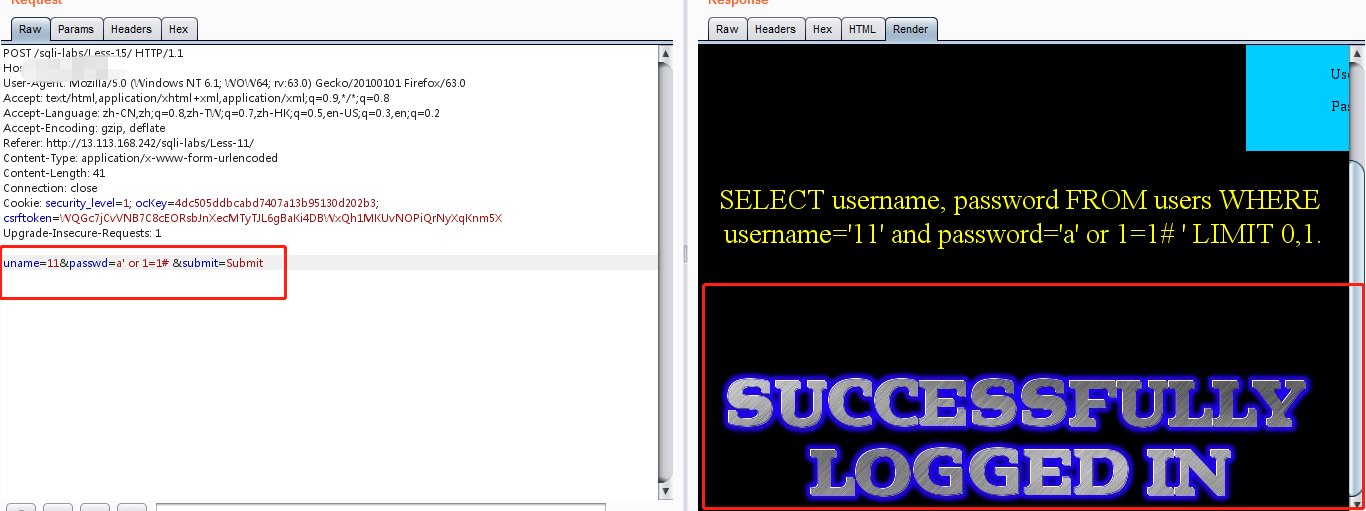Click the 'Upgrade-Insecure-Requests: 1' line
Image resolution: width=1366 pixels, height=511 pixels.
82,233
